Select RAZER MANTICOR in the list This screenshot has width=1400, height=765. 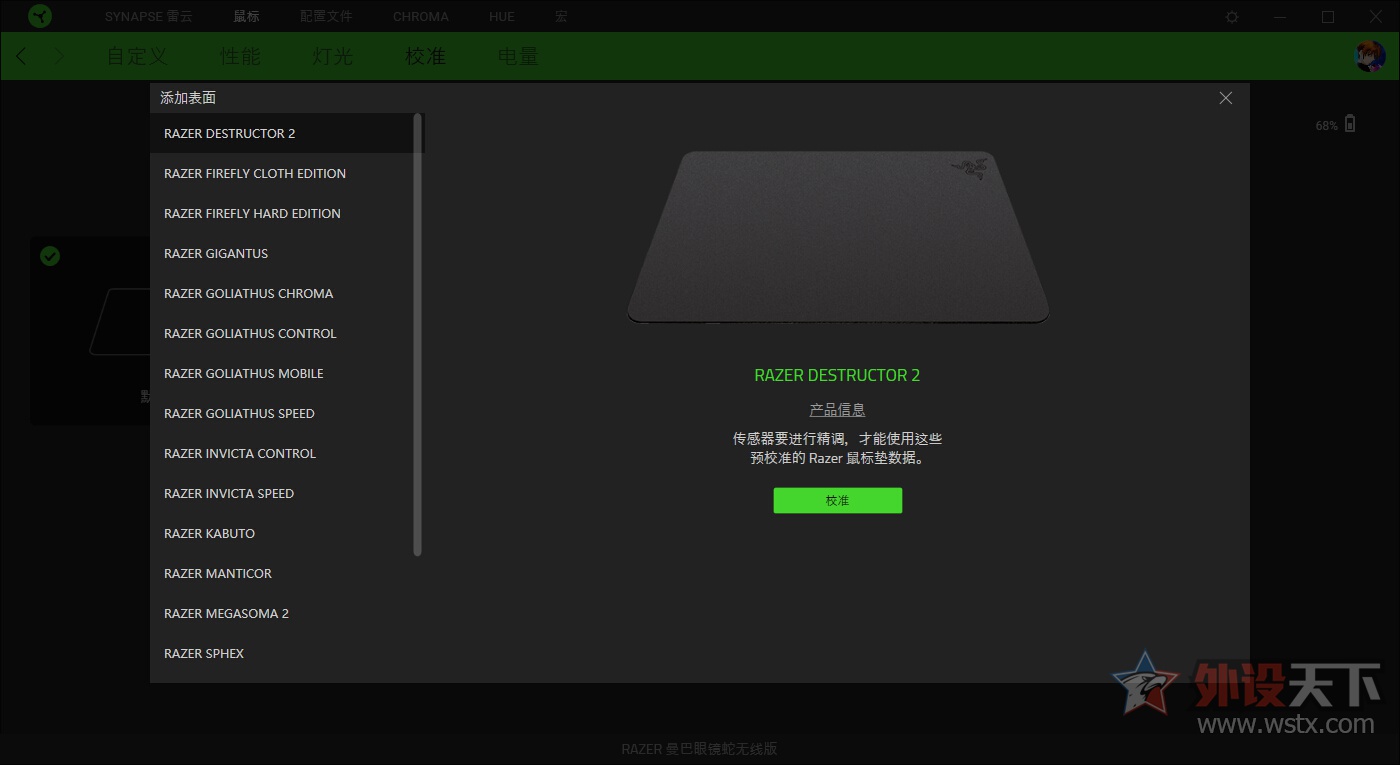(x=282, y=573)
